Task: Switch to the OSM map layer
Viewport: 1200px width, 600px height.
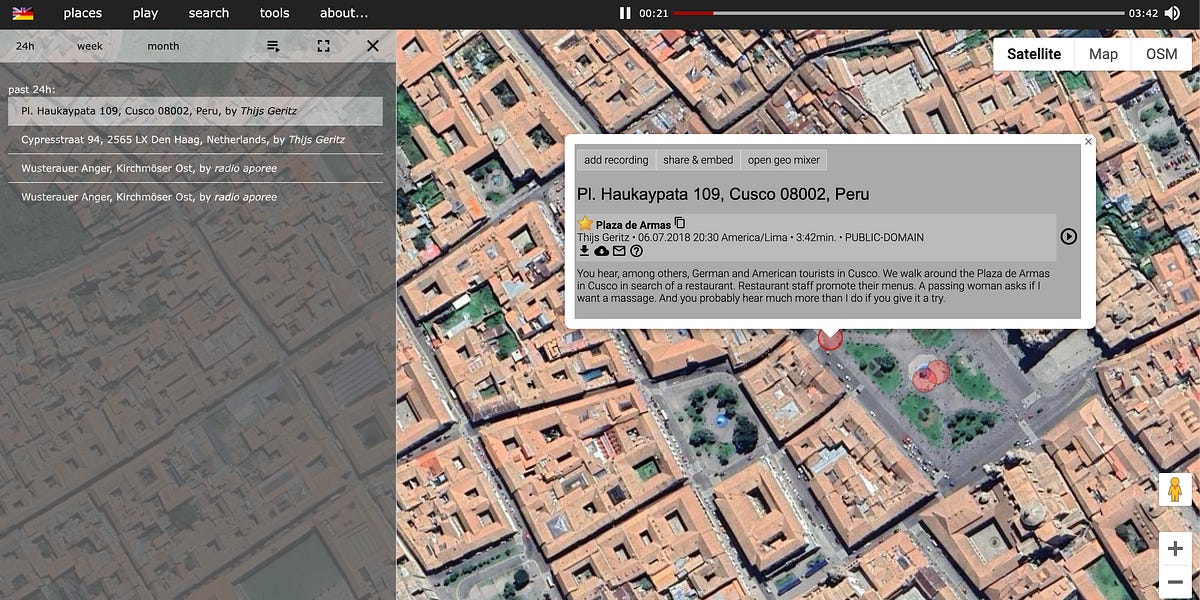Action: pyautogui.click(x=1162, y=54)
